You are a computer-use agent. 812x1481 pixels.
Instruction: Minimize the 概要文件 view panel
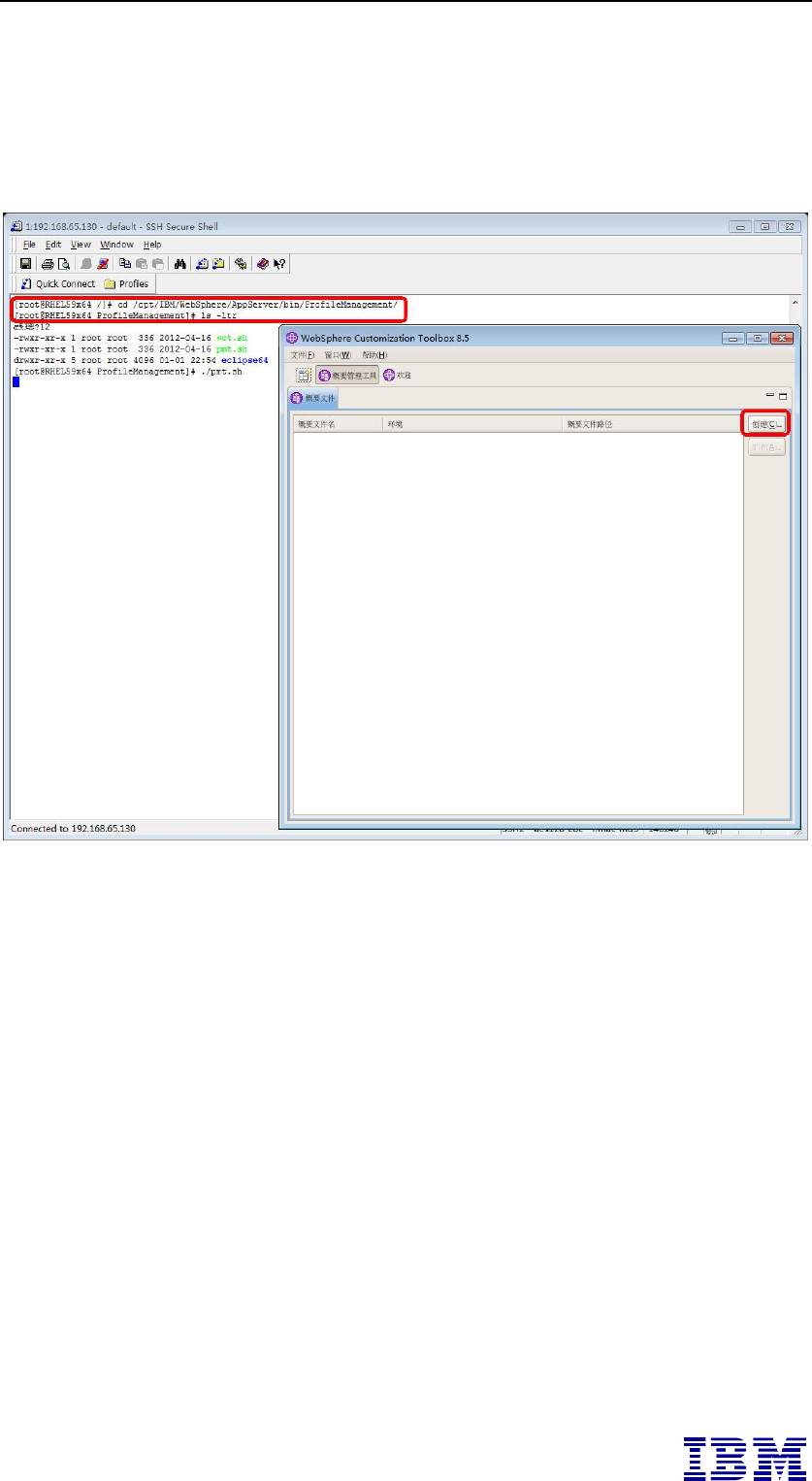[770, 396]
